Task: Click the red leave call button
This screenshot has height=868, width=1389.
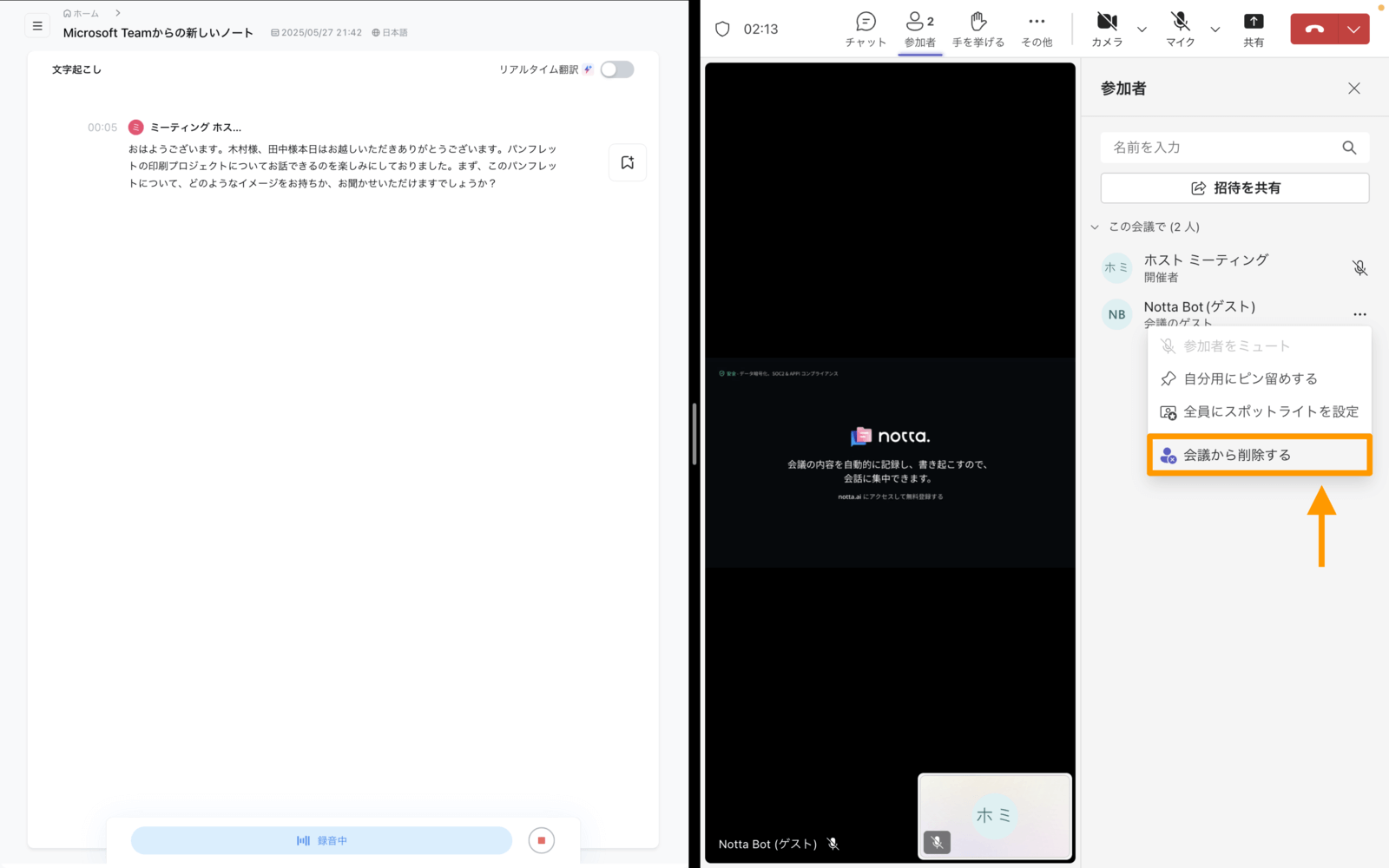Action: coord(1314,29)
